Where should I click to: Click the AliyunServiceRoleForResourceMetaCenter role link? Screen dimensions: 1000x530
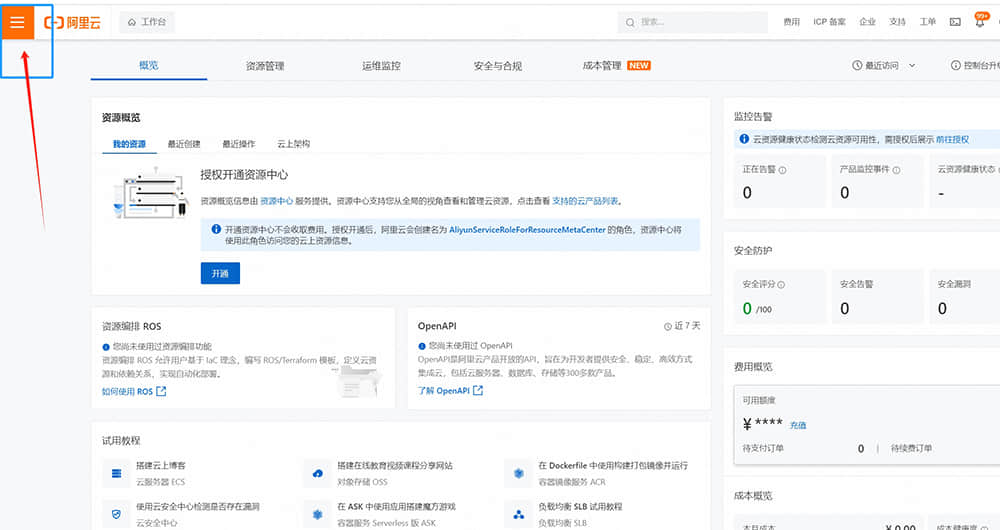point(527,230)
